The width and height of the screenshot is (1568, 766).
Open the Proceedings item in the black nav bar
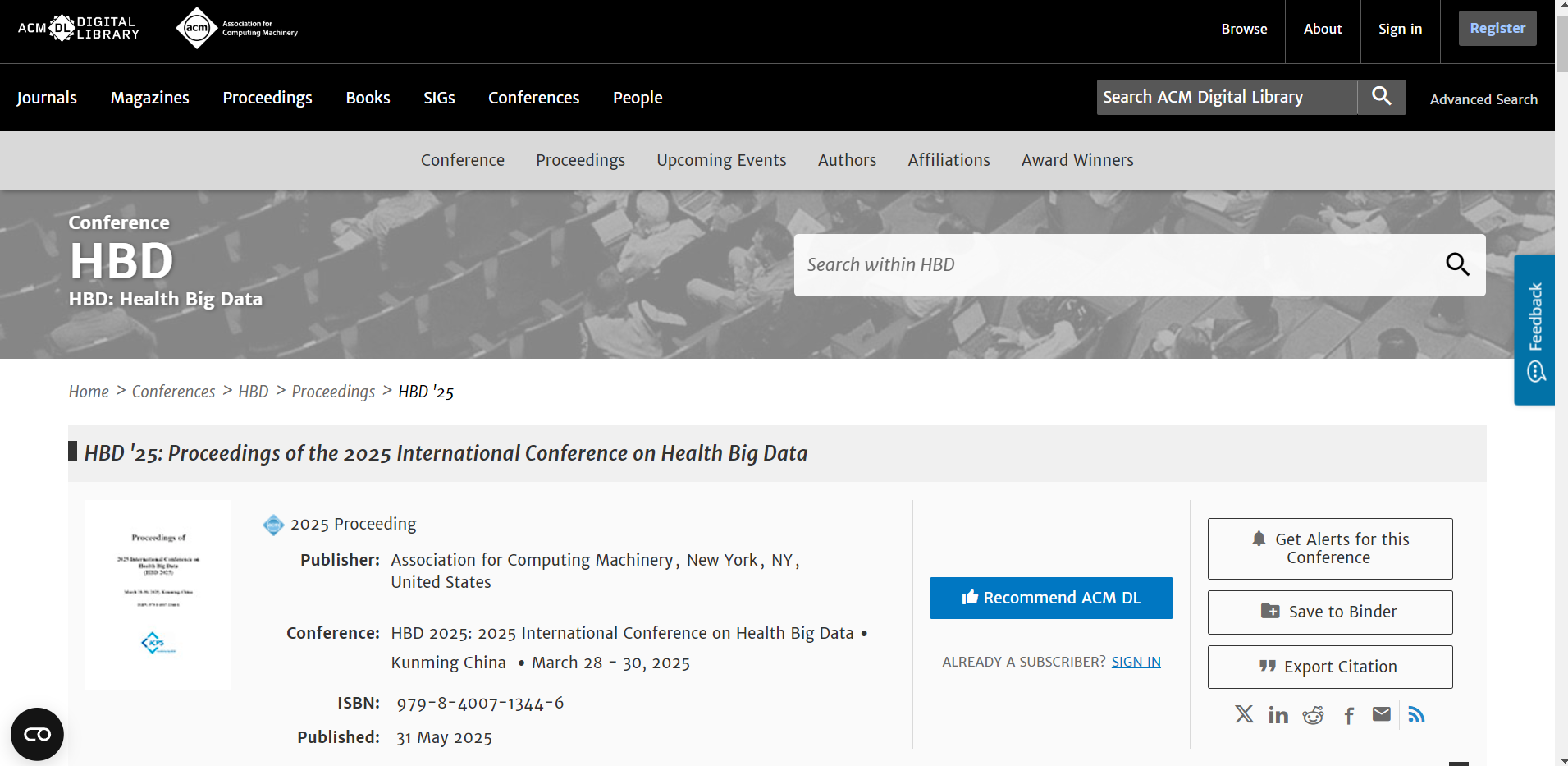[267, 98]
